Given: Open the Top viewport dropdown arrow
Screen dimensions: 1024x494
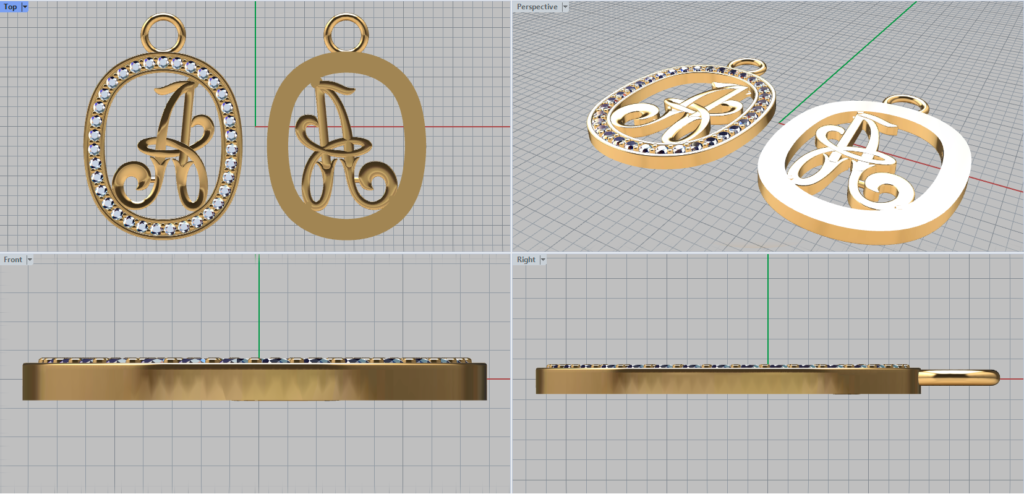Looking at the screenshot, I should coord(24,7).
